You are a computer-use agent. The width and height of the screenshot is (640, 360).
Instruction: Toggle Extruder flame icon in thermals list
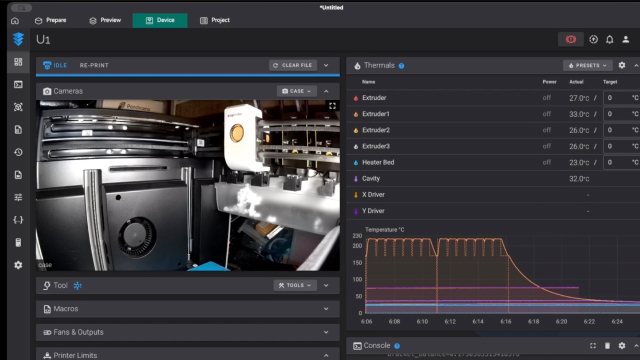click(356, 98)
